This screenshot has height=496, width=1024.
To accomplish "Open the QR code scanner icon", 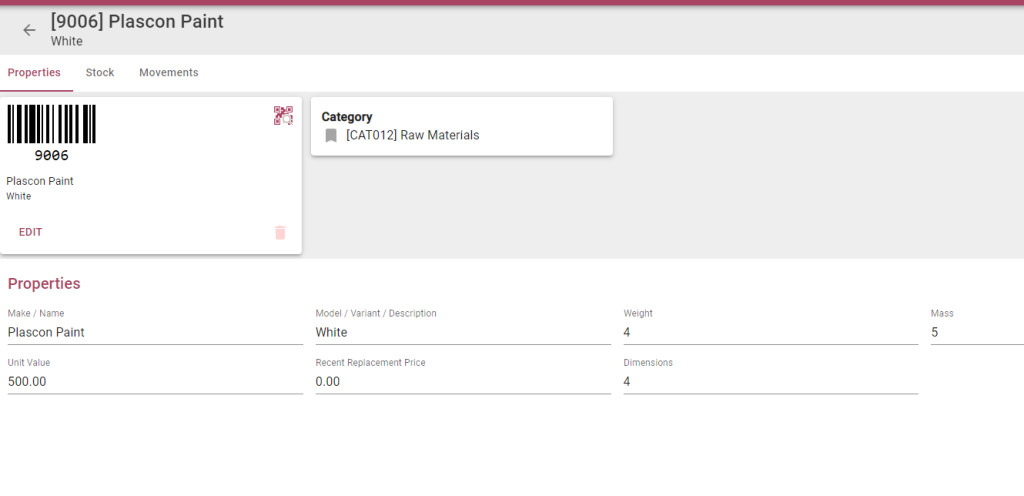I will click(283, 116).
